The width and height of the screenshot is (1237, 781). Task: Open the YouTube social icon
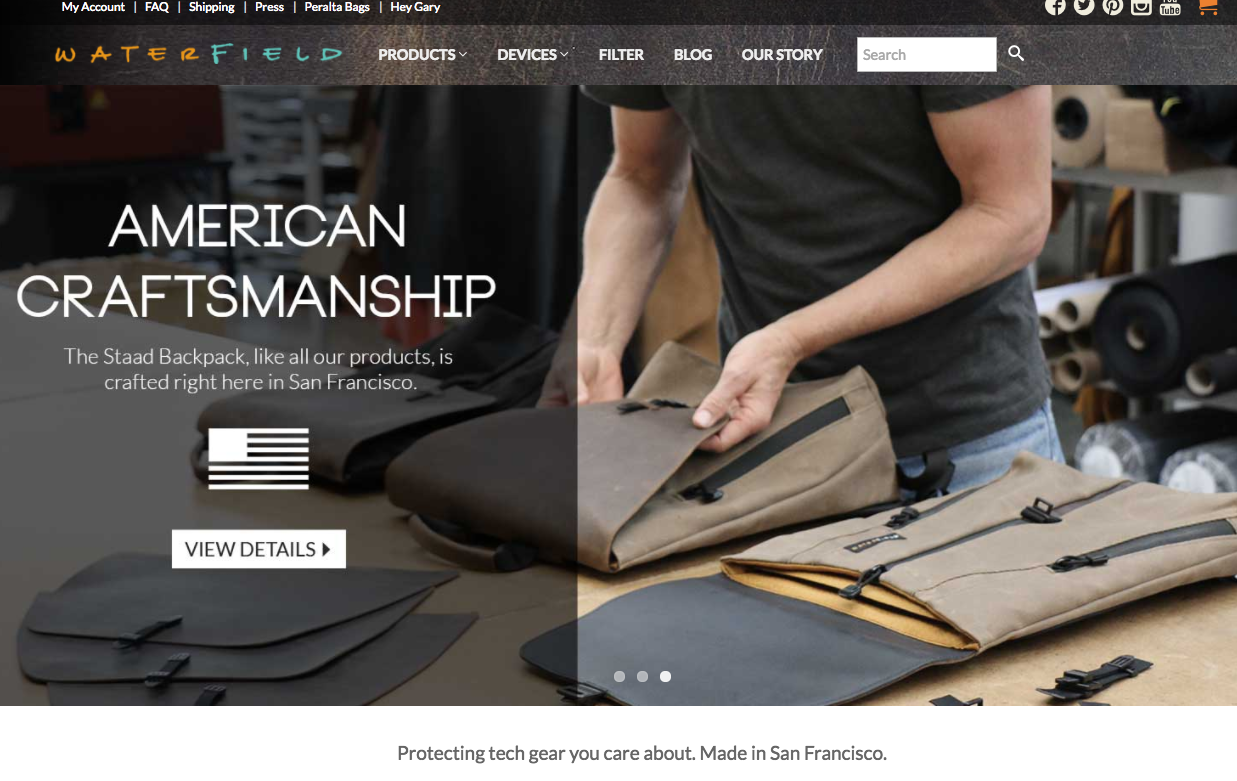[1170, 6]
